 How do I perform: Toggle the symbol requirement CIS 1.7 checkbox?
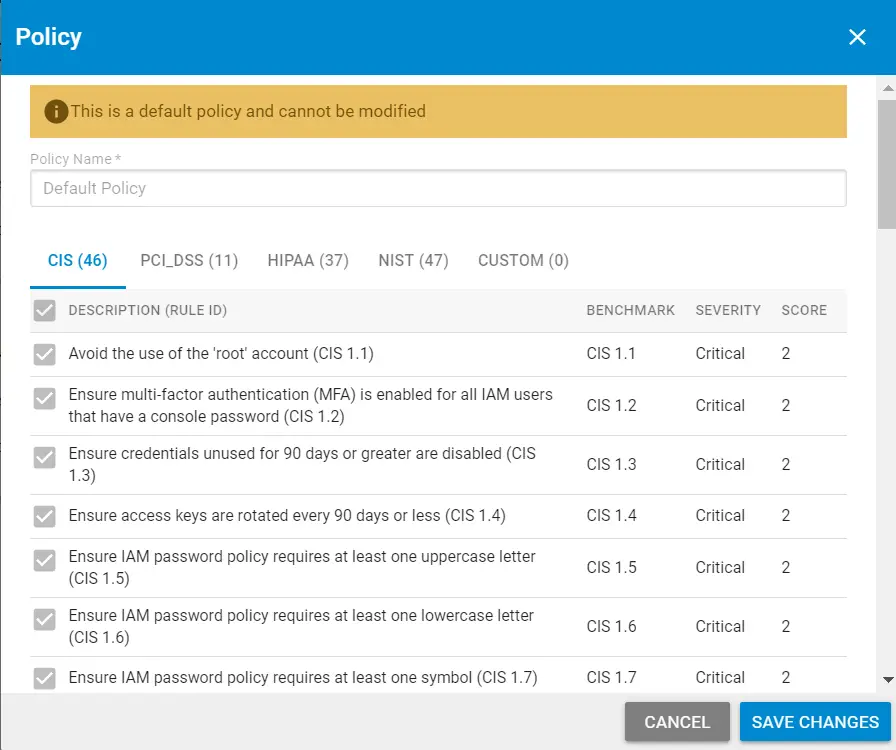tap(45, 678)
